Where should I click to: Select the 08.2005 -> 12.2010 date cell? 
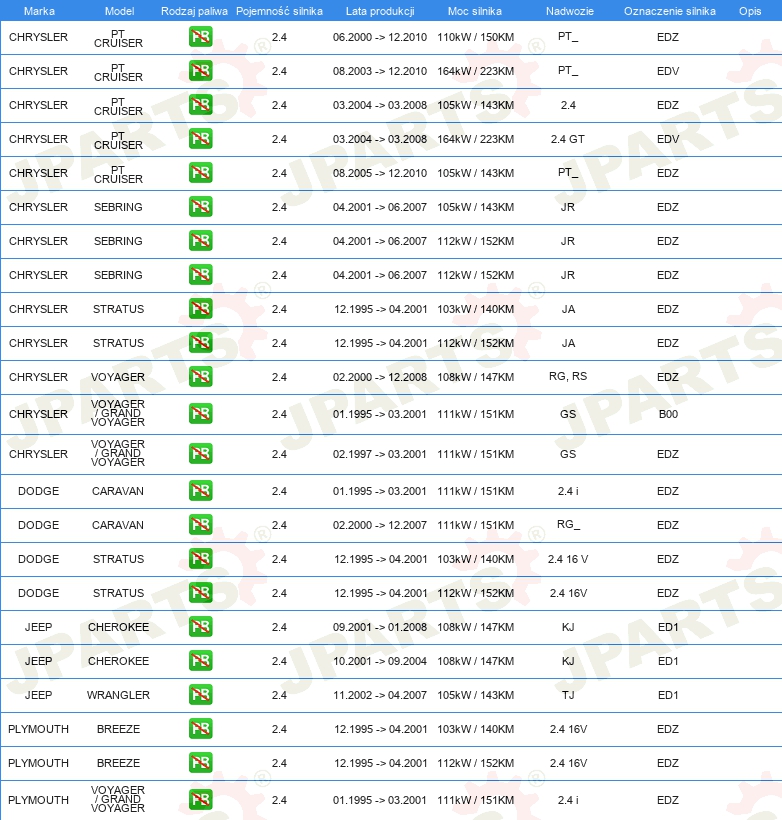380,173
